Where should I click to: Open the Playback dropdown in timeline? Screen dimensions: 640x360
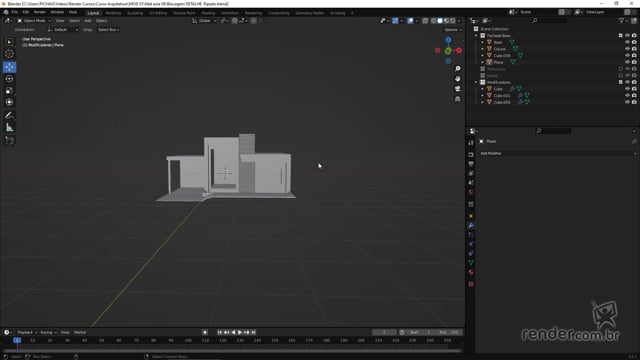[x=27, y=332]
